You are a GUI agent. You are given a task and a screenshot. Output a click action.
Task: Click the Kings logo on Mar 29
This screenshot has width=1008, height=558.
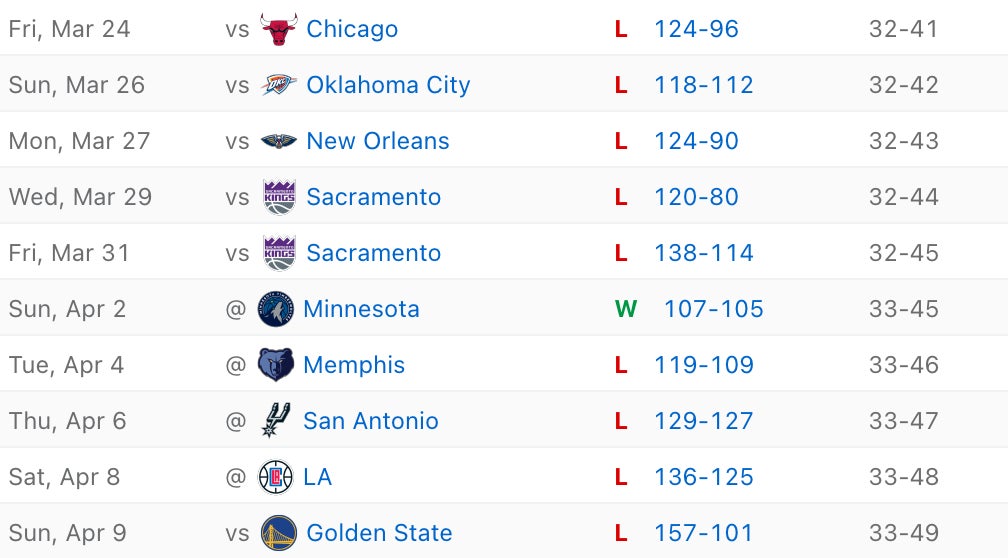pyautogui.click(x=279, y=197)
